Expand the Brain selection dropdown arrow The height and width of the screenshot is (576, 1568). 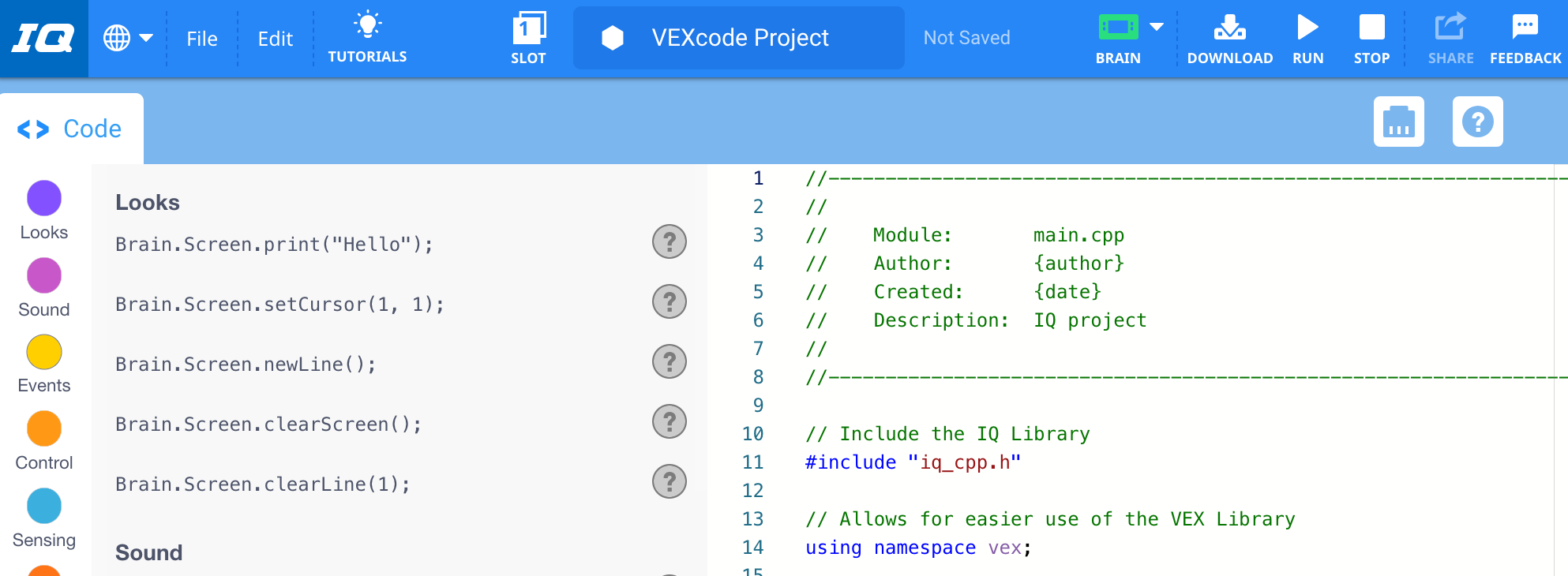[1157, 26]
